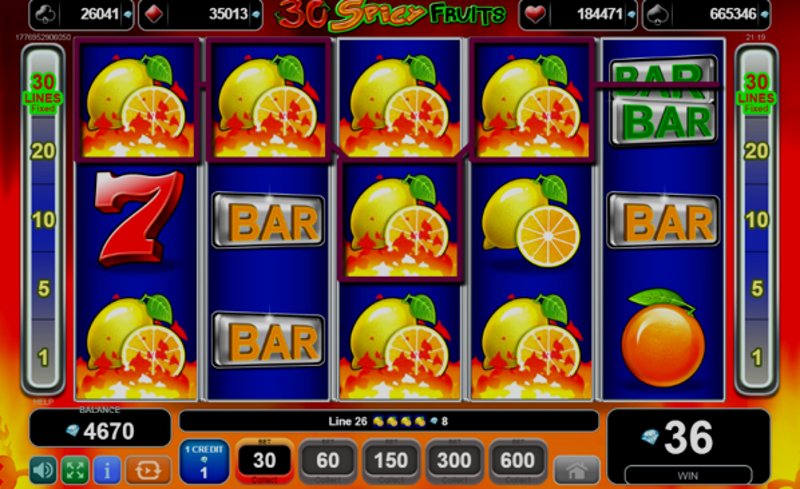Click the grey home icon button
The height and width of the screenshot is (489, 800).
(x=577, y=470)
